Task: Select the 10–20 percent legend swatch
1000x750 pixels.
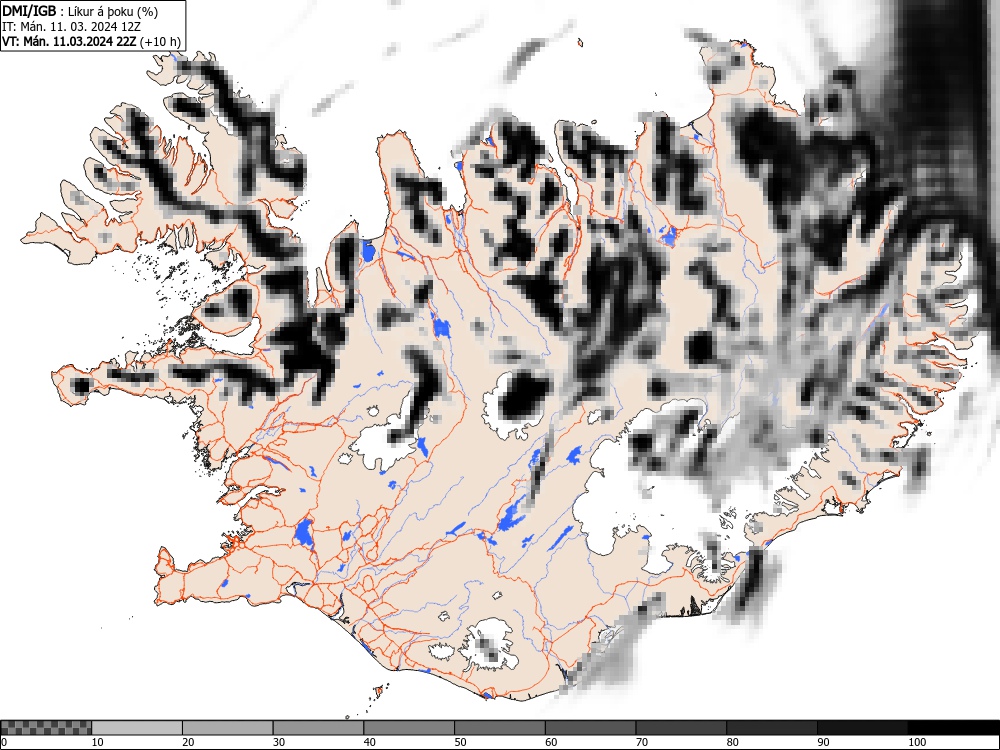Action: (x=137, y=728)
